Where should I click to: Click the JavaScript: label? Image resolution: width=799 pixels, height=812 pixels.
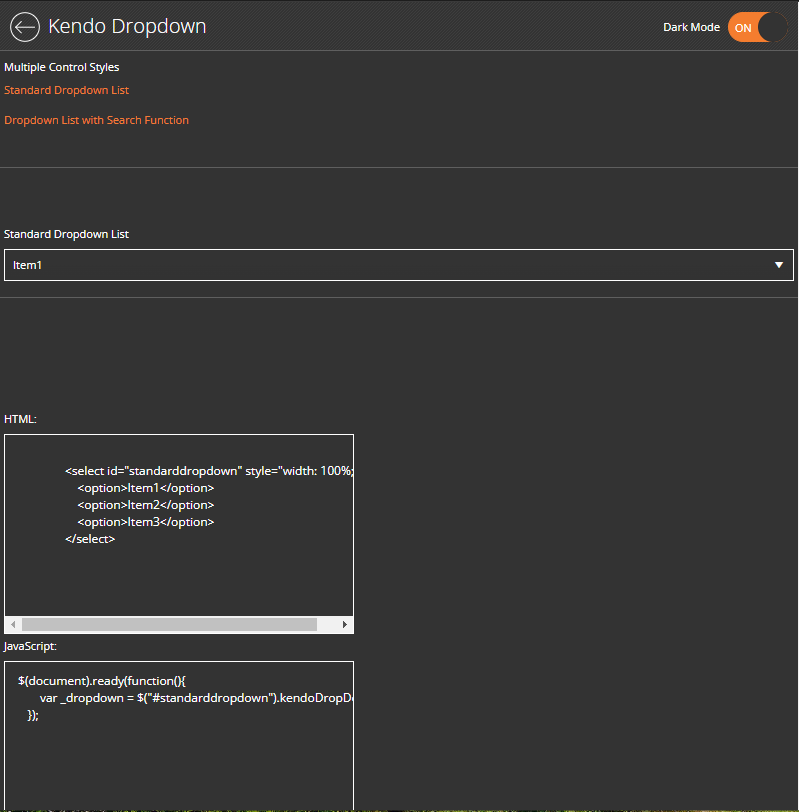[30, 646]
